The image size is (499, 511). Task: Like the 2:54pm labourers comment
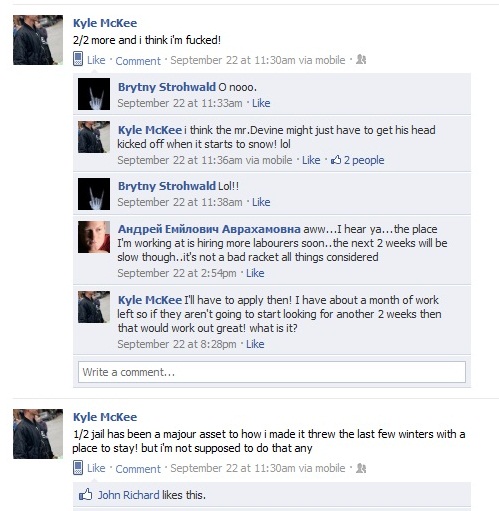tap(255, 273)
